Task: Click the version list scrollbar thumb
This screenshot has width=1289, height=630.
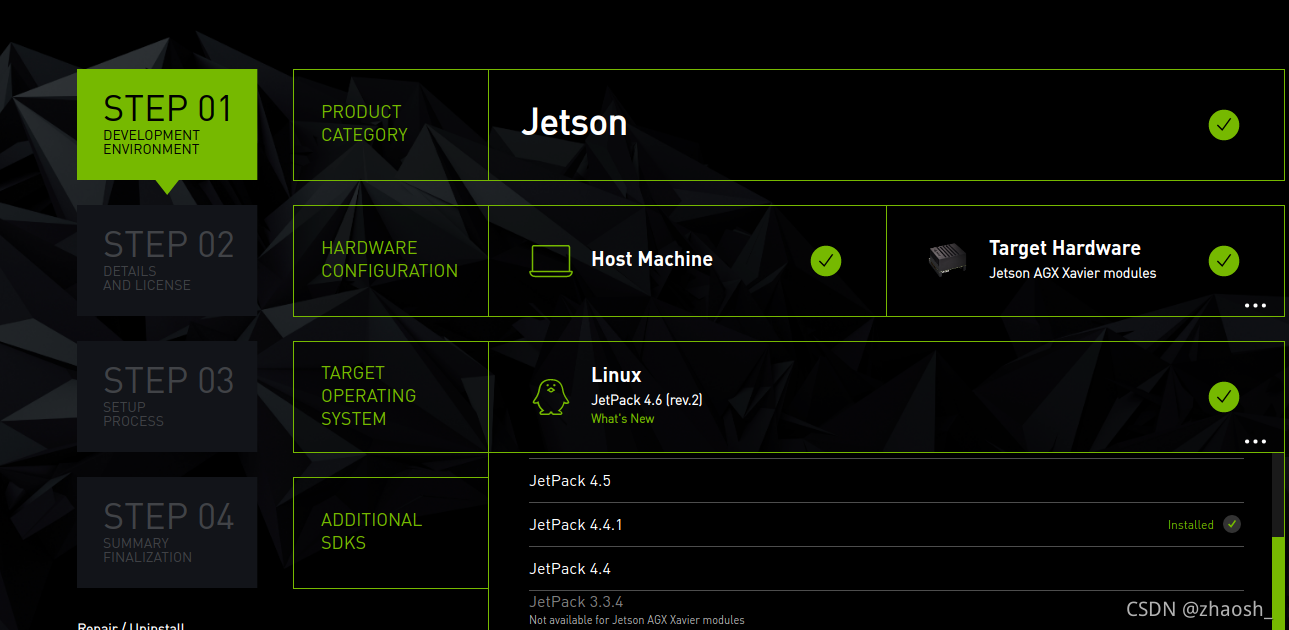Action: point(1278,583)
